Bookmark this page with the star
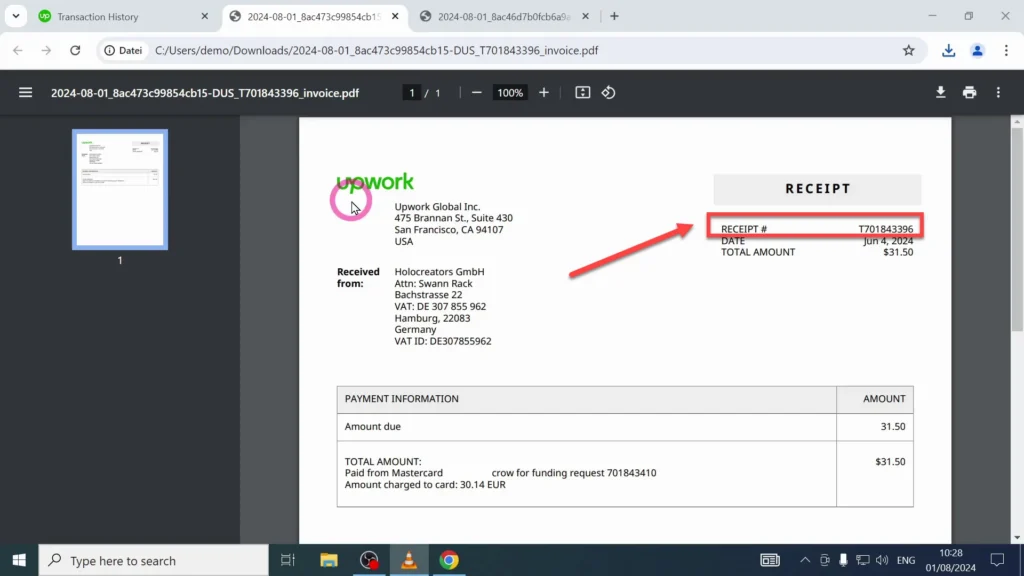 [x=908, y=50]
